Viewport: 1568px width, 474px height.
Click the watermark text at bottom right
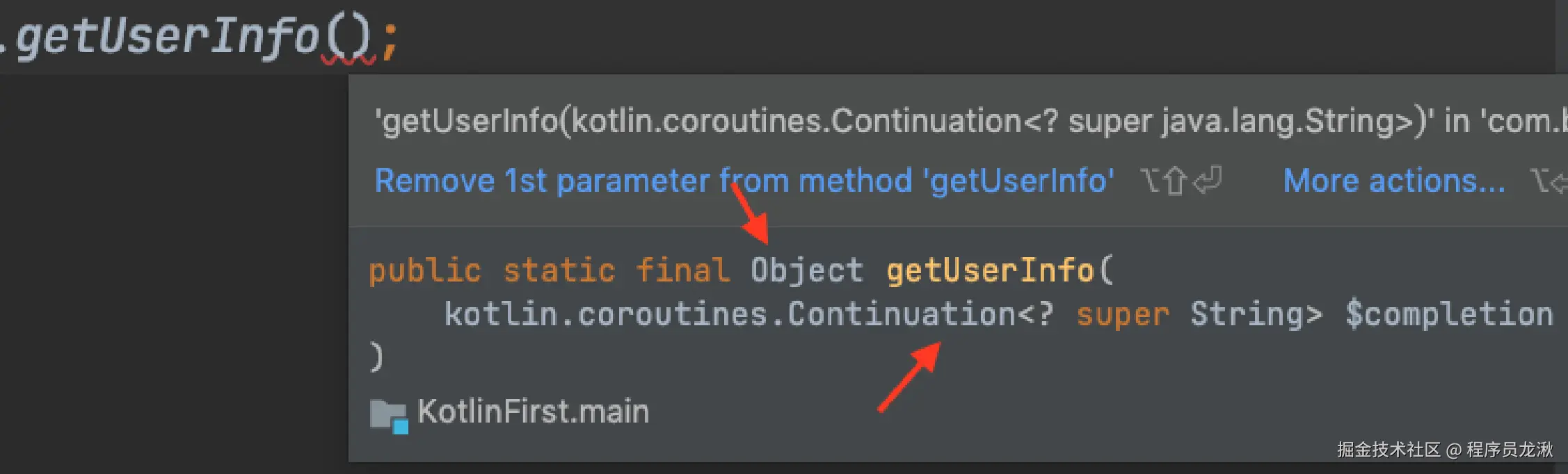coord(1444,450)
